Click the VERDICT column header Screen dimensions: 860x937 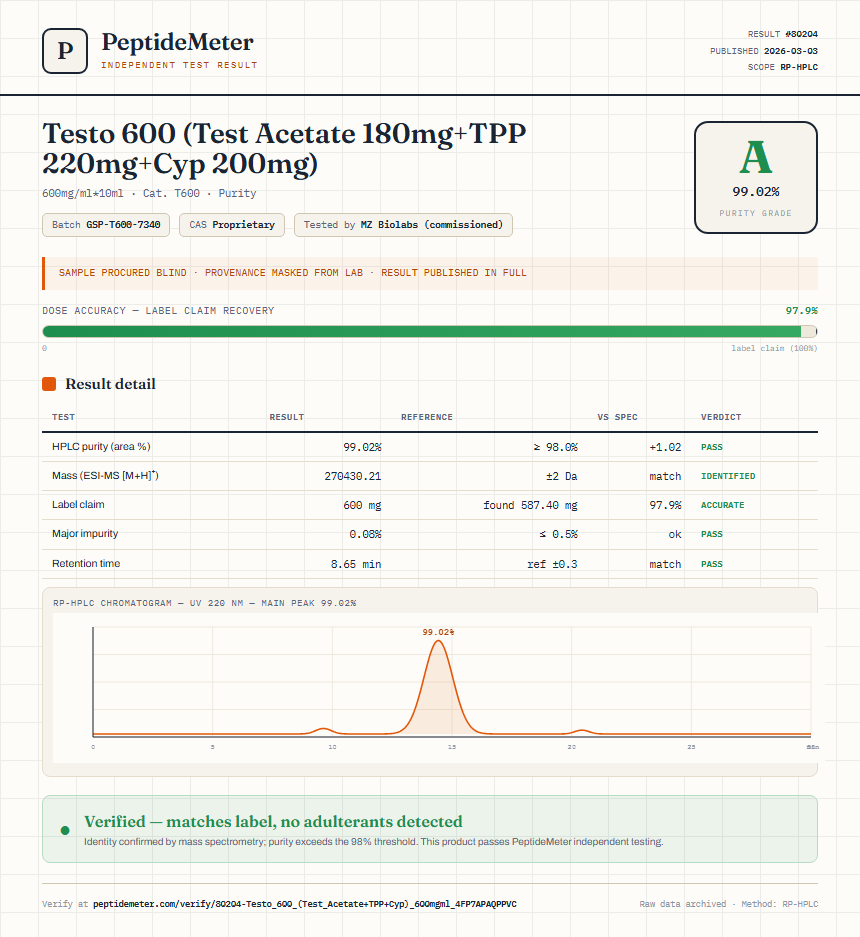(x=721, y=417)
